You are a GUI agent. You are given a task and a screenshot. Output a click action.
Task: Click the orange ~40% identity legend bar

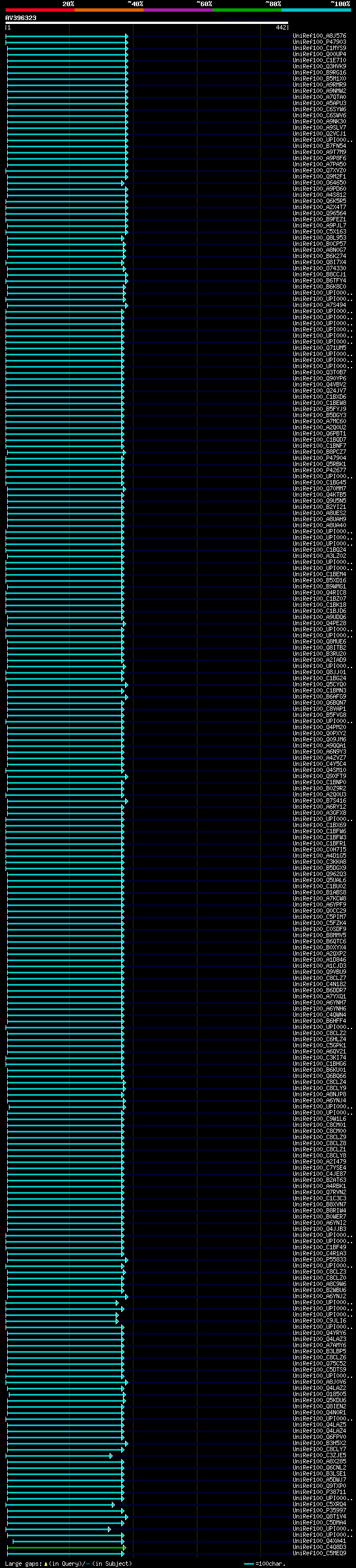[x=109, y=10]
